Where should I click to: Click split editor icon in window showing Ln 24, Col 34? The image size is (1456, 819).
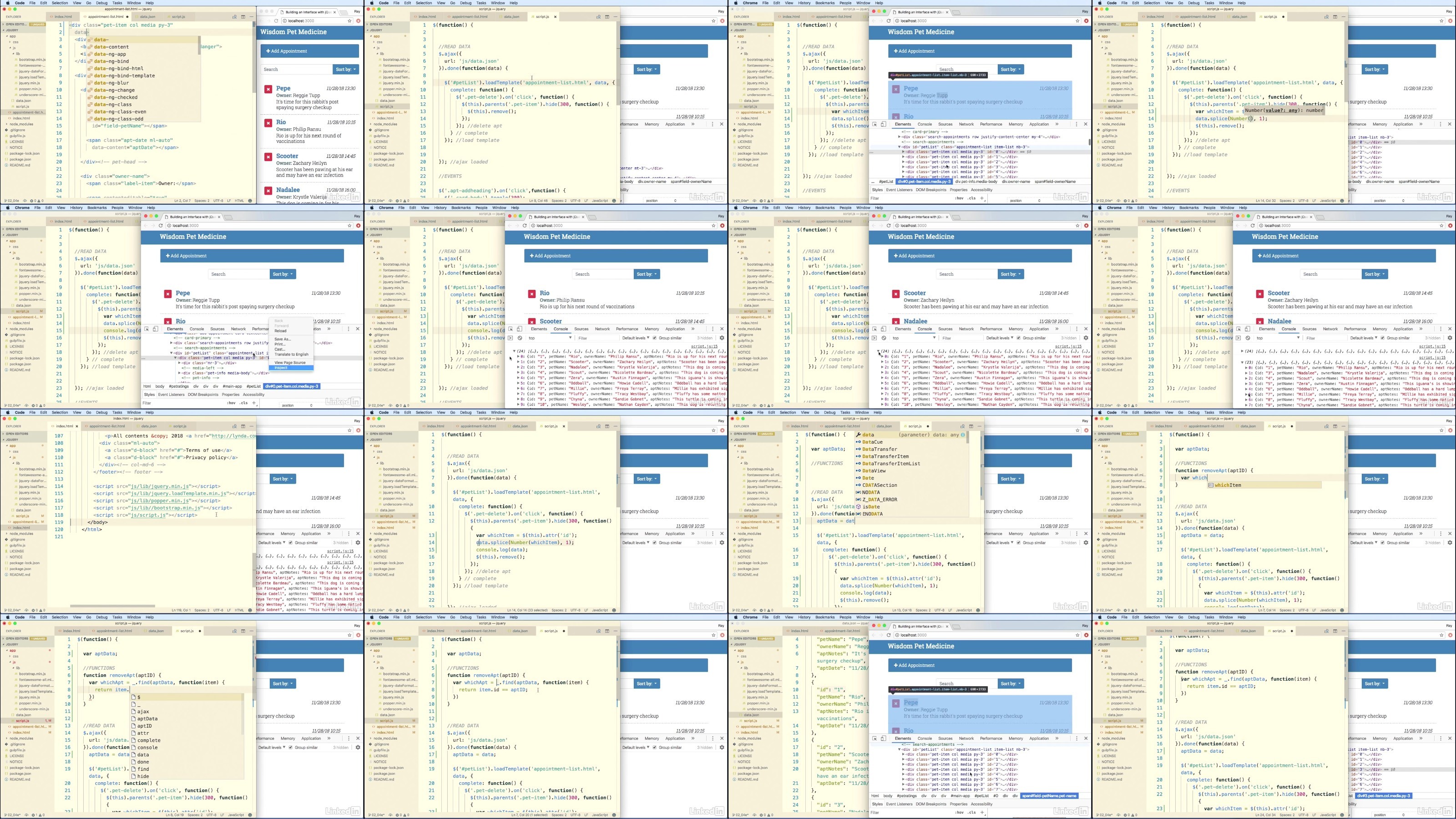[x=1335, y=631]
